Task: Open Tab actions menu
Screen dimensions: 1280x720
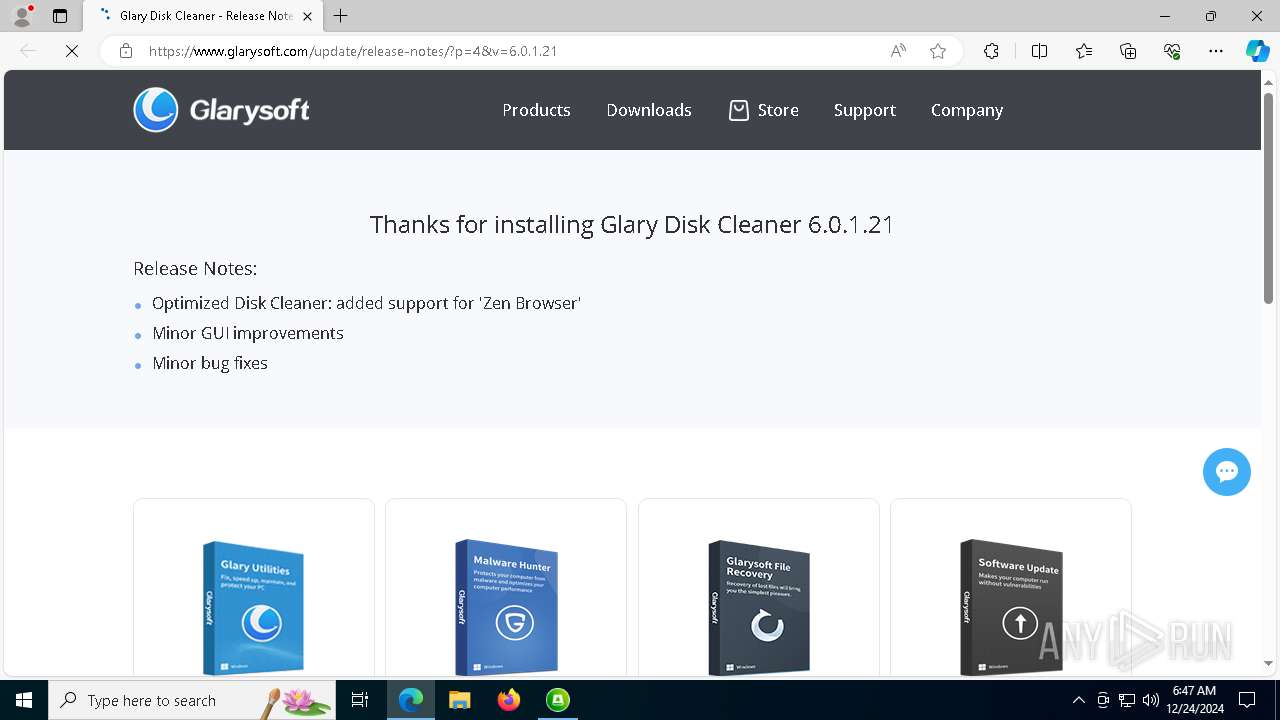Action: pyautogui.click(x=60, y=16)
